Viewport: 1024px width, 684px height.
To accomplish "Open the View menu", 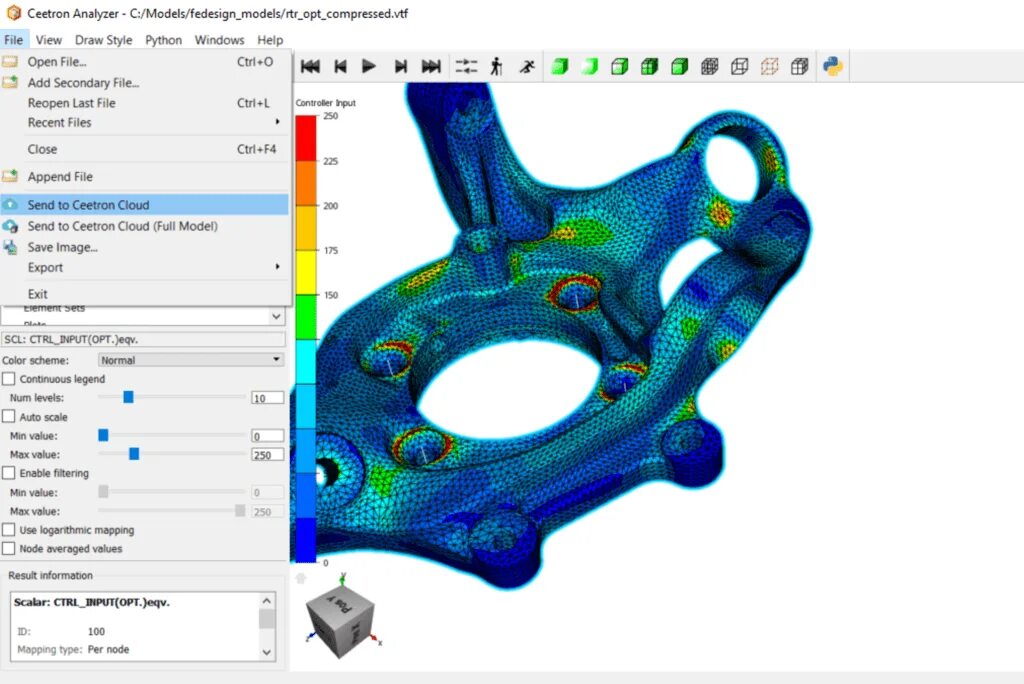I will [49, 40].
